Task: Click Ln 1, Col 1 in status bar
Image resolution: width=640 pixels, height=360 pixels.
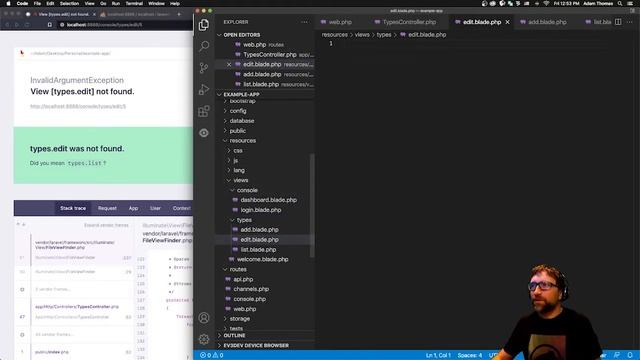Action: (438, 355)
